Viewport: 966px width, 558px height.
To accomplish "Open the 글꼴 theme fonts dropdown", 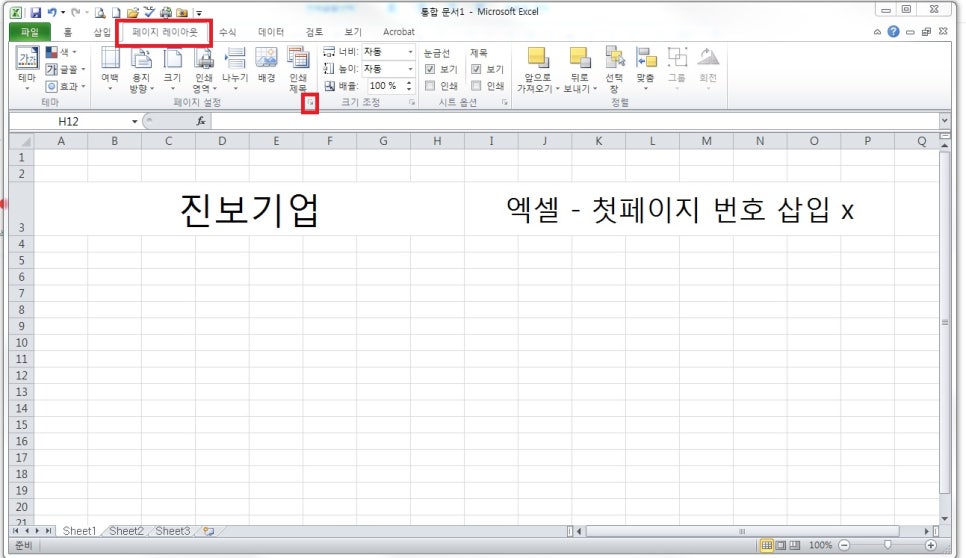I will (65, 69).
